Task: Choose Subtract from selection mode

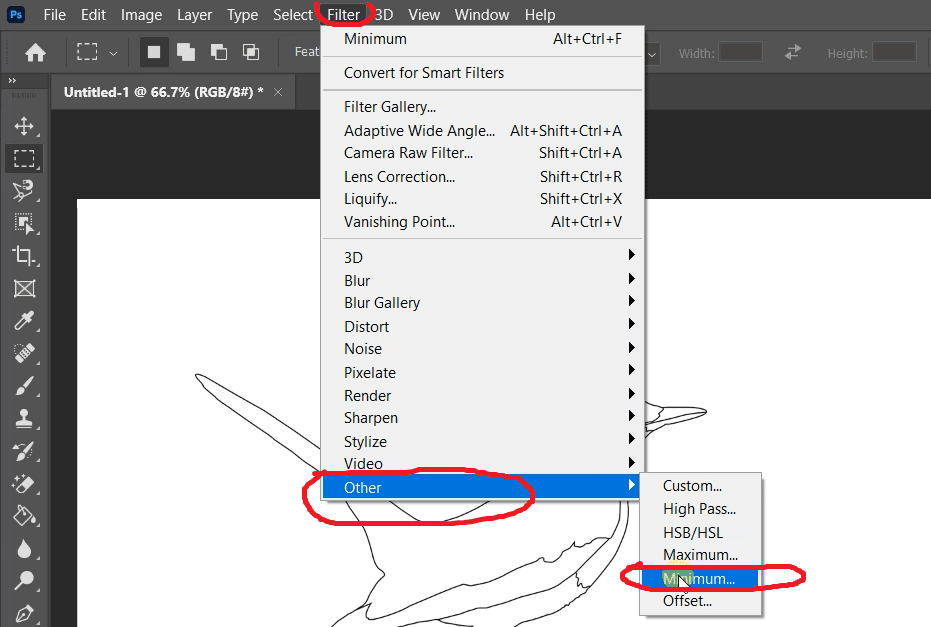Action: [x=218, y=52]
